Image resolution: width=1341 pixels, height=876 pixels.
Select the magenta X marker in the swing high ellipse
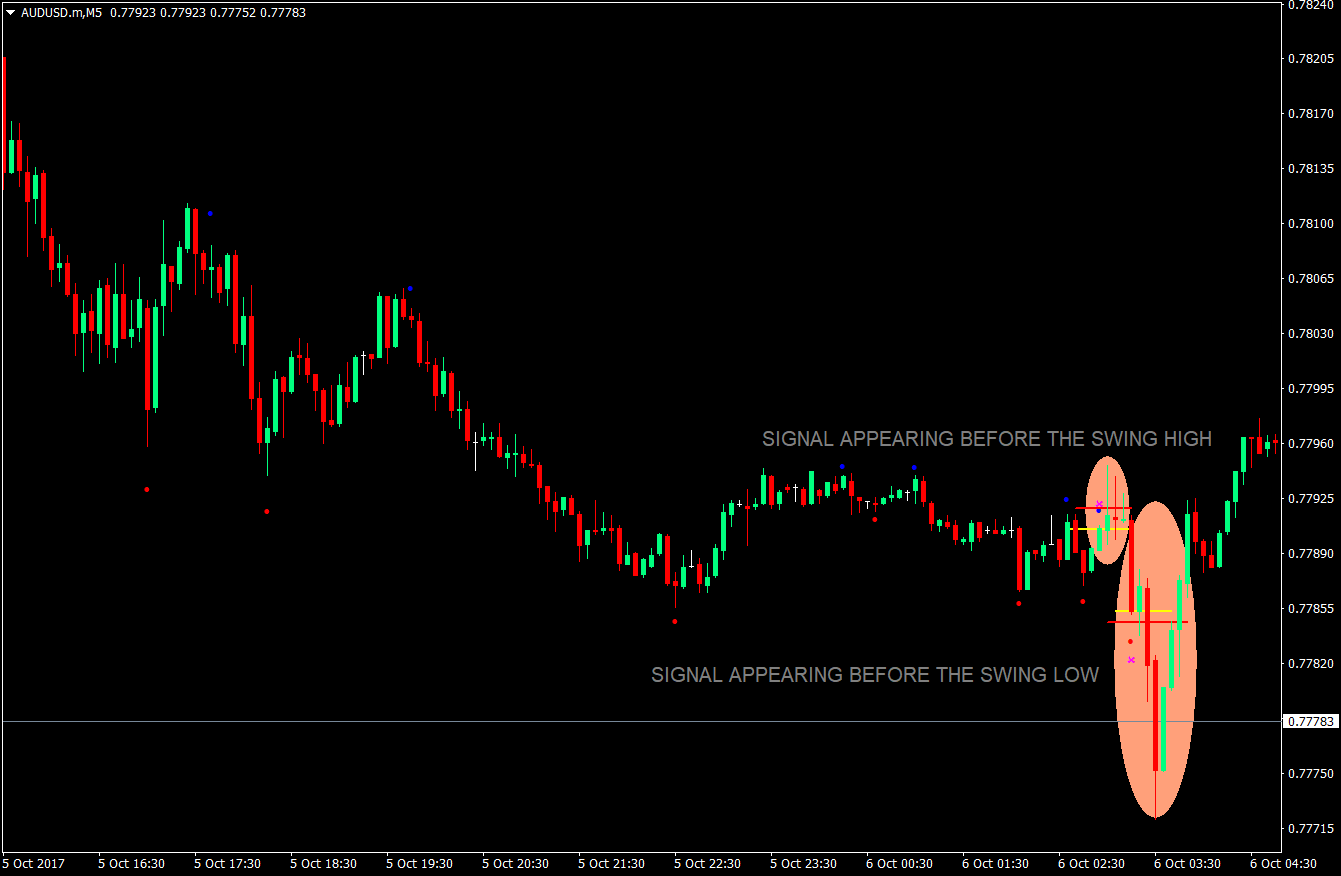click(1099, 504)
